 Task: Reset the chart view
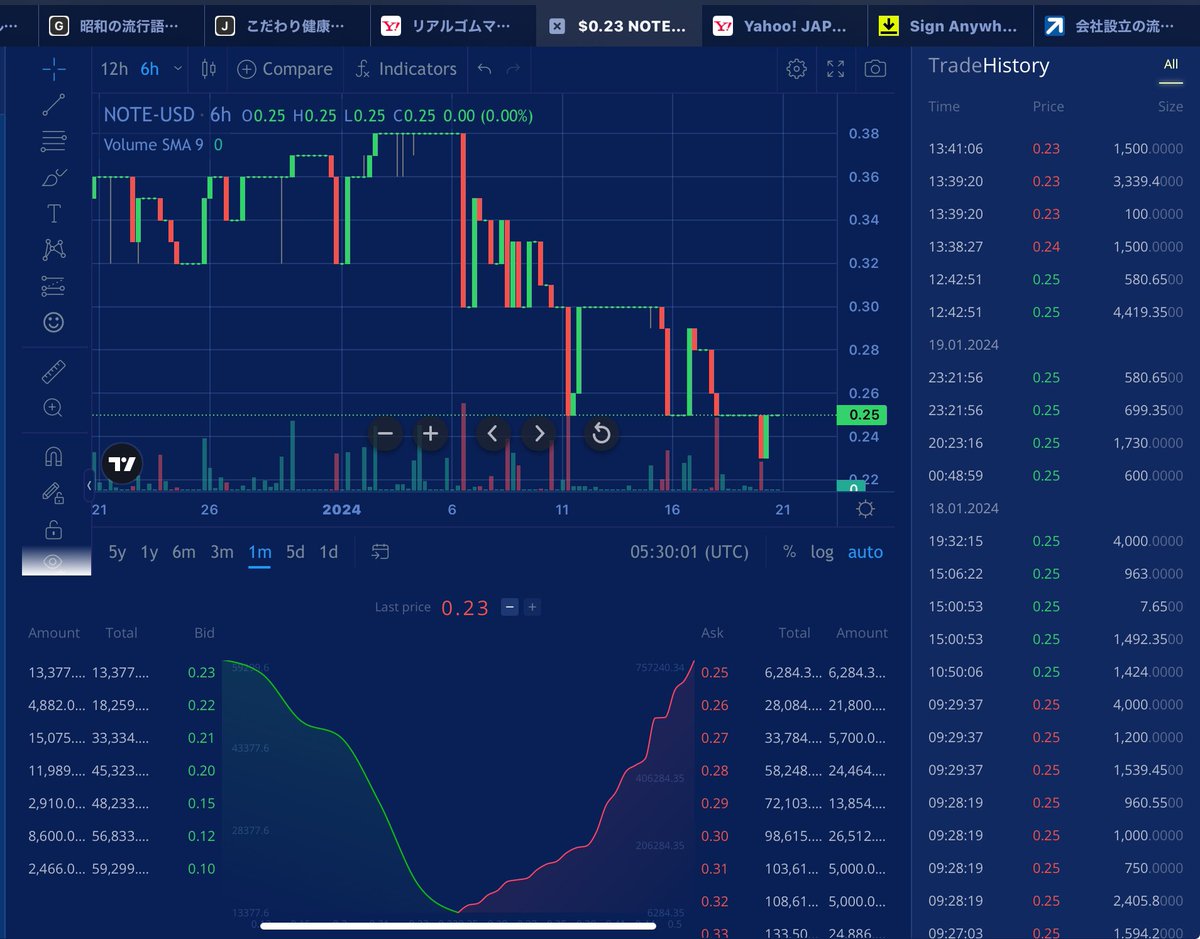click(601, 434)
